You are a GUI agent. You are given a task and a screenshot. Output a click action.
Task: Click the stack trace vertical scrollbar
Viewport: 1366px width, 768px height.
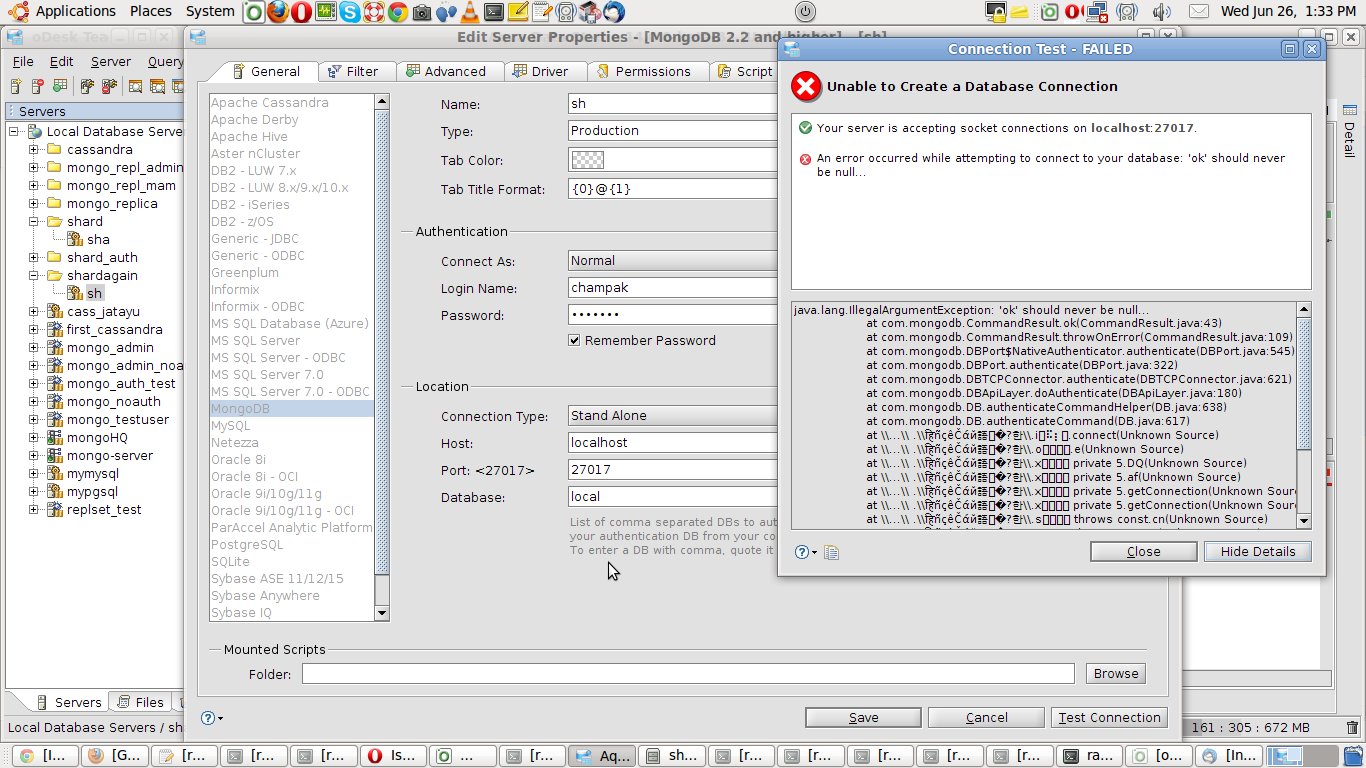tap(1304, 415)
